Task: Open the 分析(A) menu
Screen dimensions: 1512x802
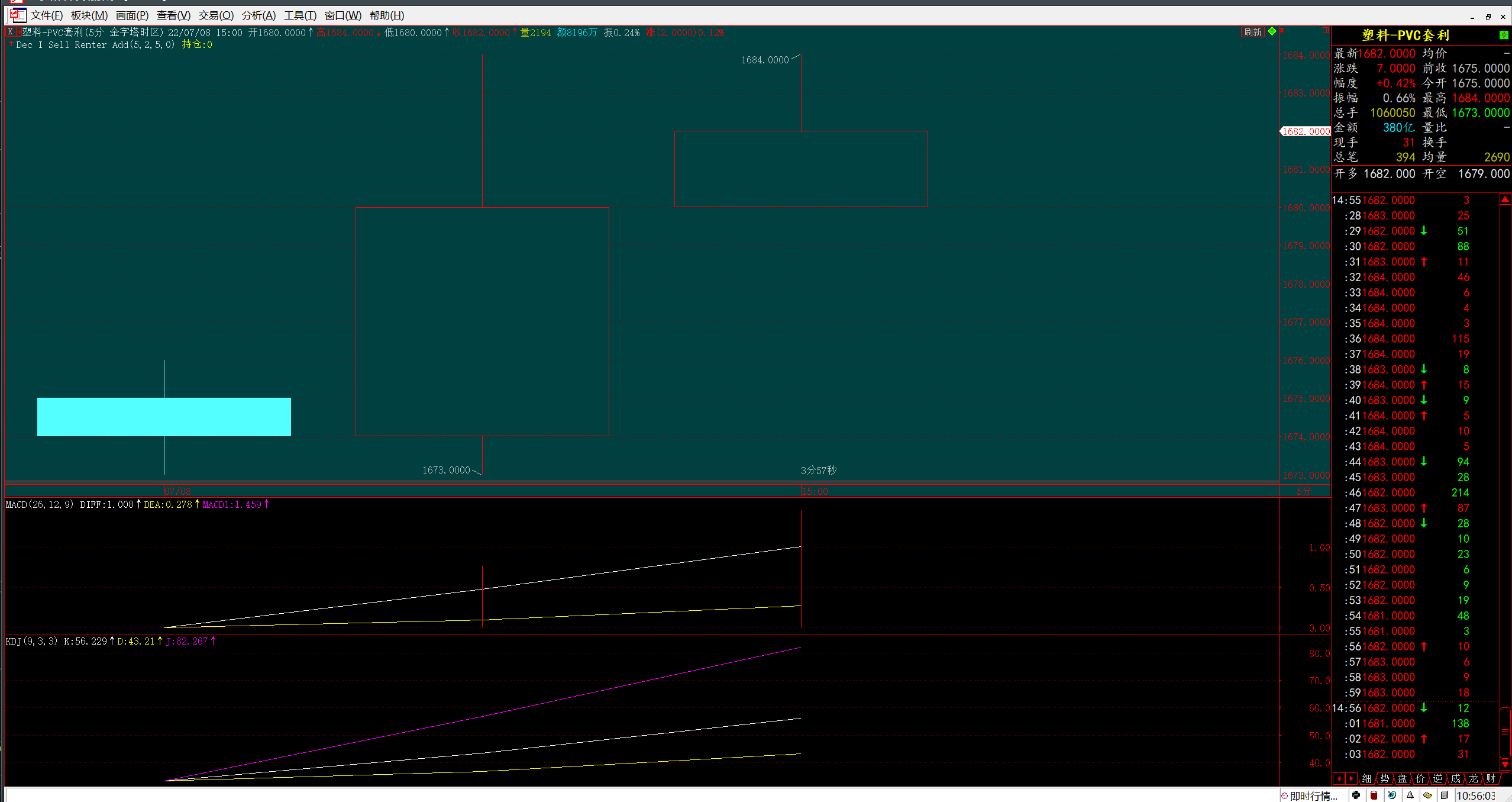Action: [x=259, y=15]
